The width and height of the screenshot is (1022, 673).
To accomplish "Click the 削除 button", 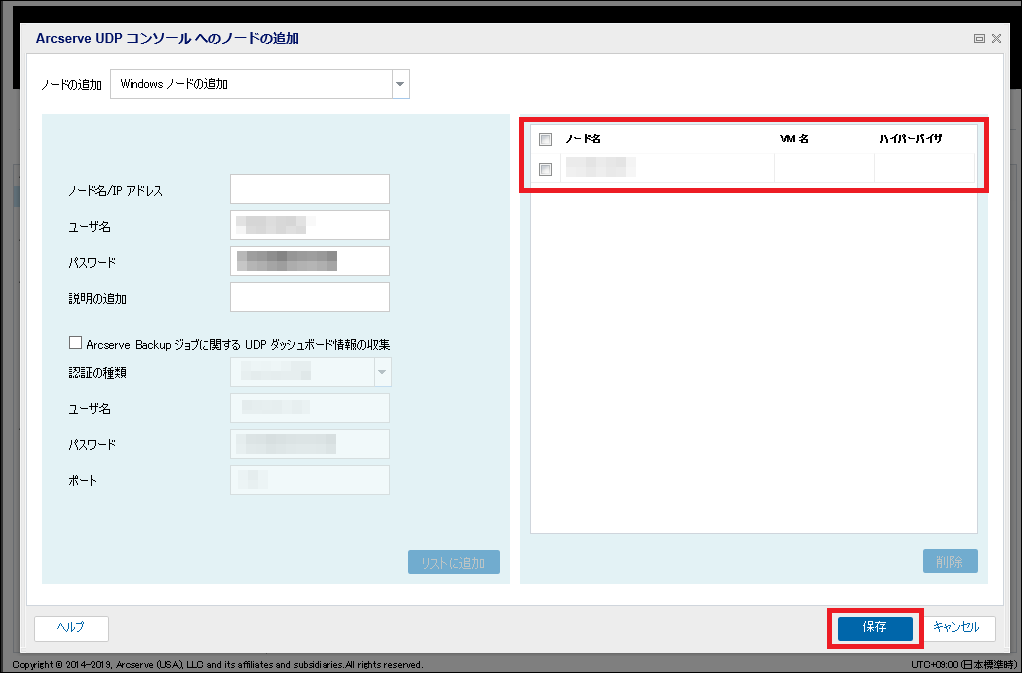I will 950,562.
